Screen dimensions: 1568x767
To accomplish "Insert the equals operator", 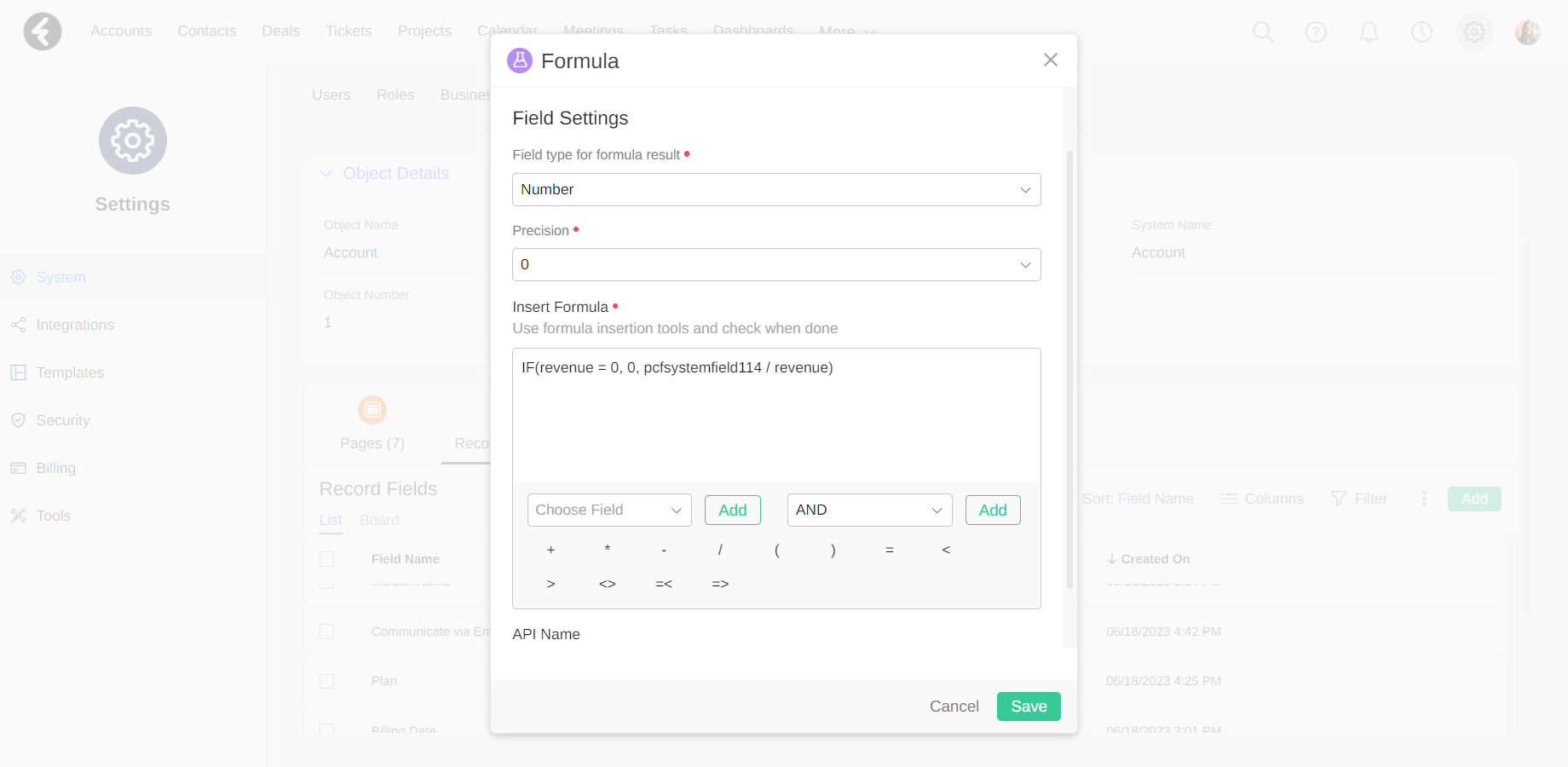I will tap(890, 550).
